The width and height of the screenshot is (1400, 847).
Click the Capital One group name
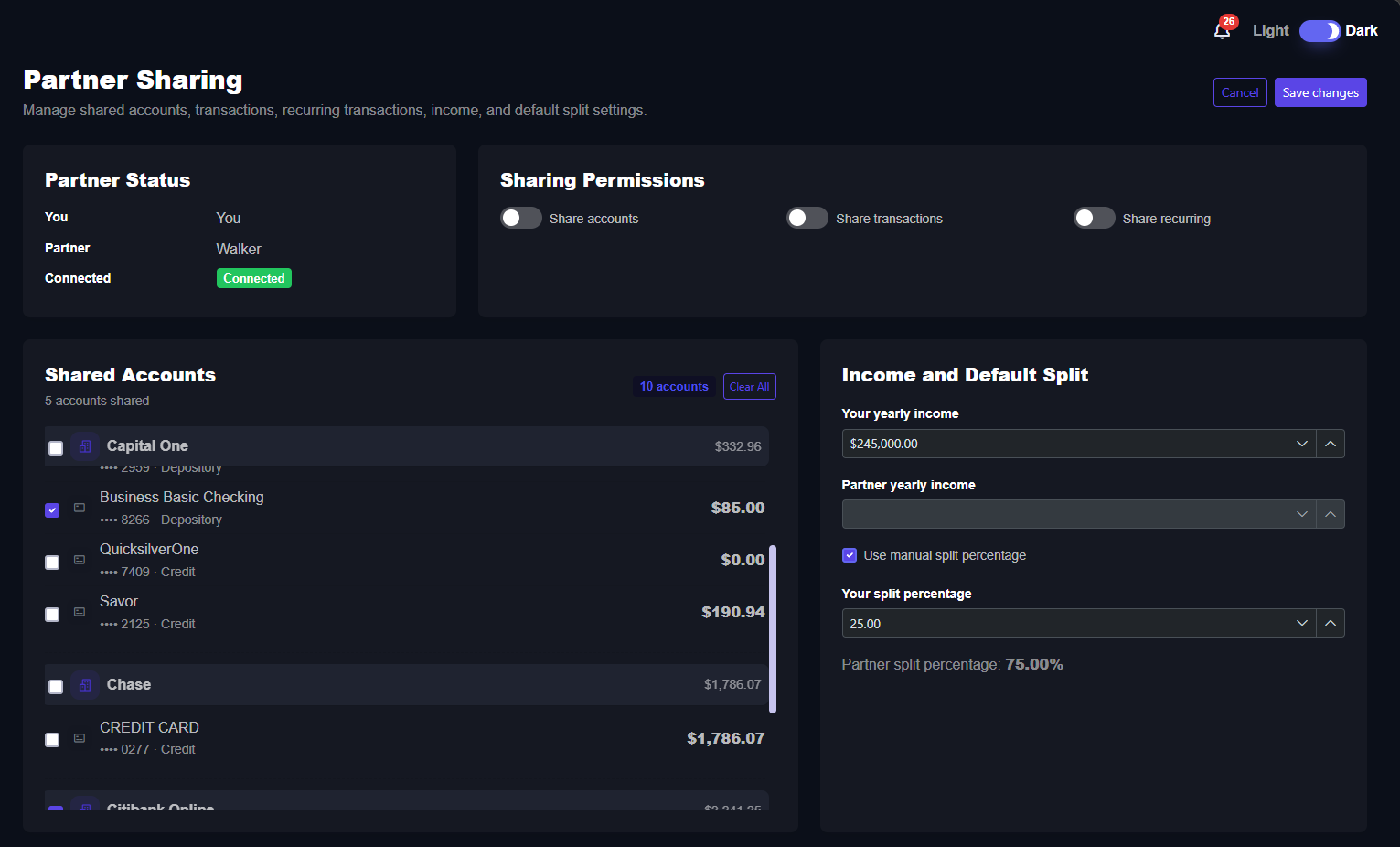click(147, 445)
